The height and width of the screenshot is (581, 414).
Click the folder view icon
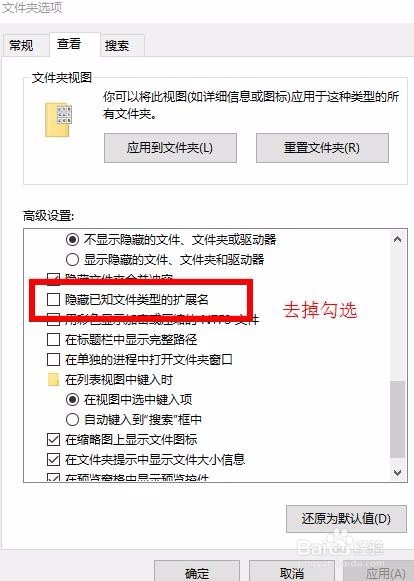58,120
